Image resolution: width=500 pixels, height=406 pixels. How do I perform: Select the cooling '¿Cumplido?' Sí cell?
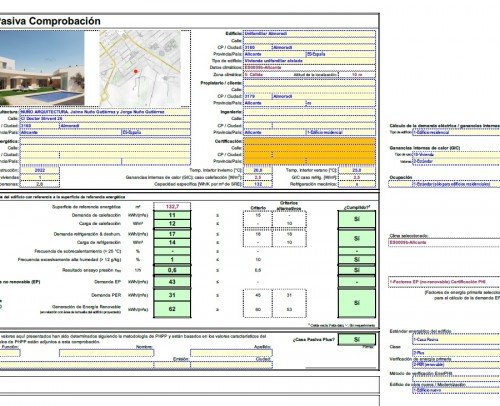[357, 238]
